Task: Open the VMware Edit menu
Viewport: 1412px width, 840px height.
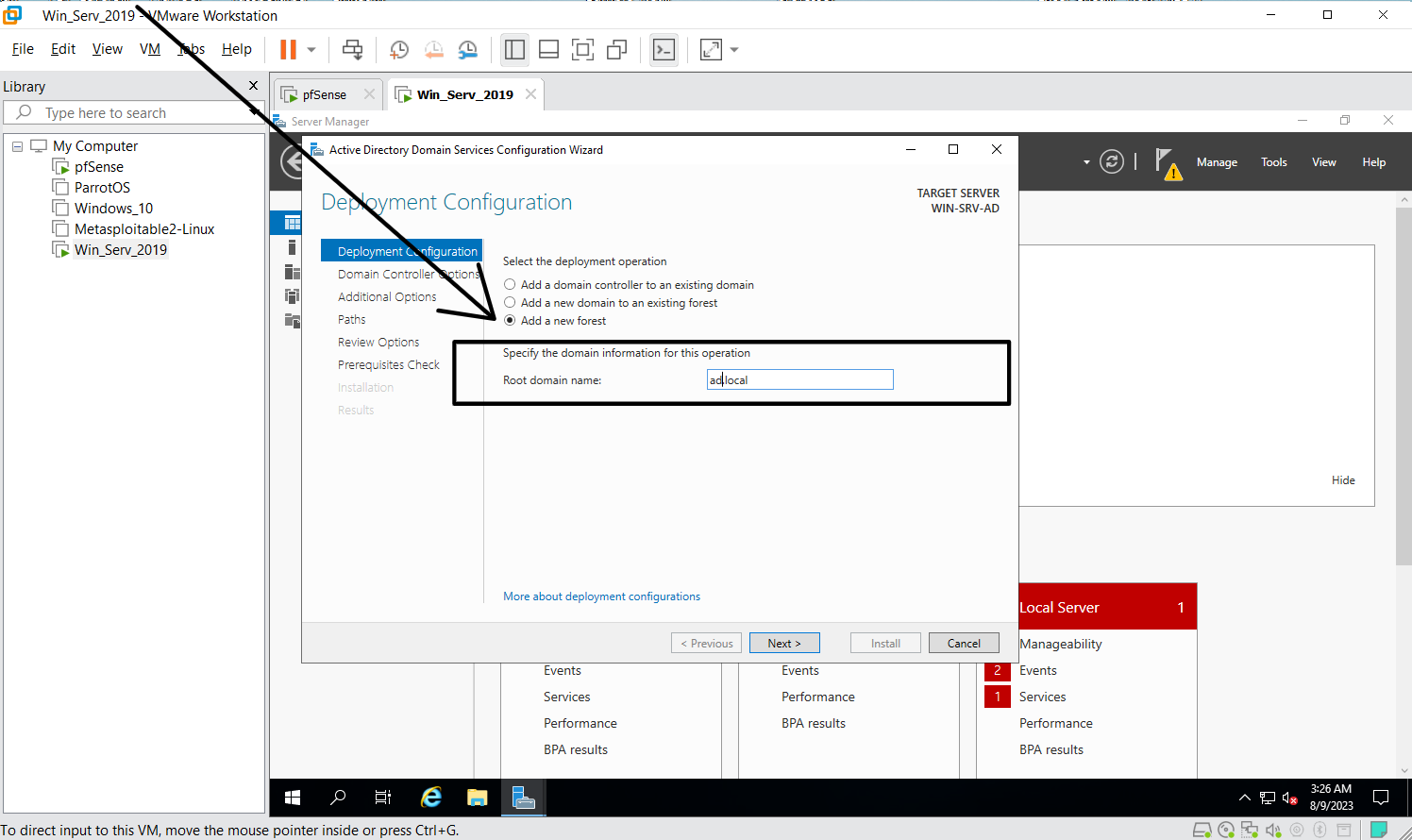Action: (63, 49)
